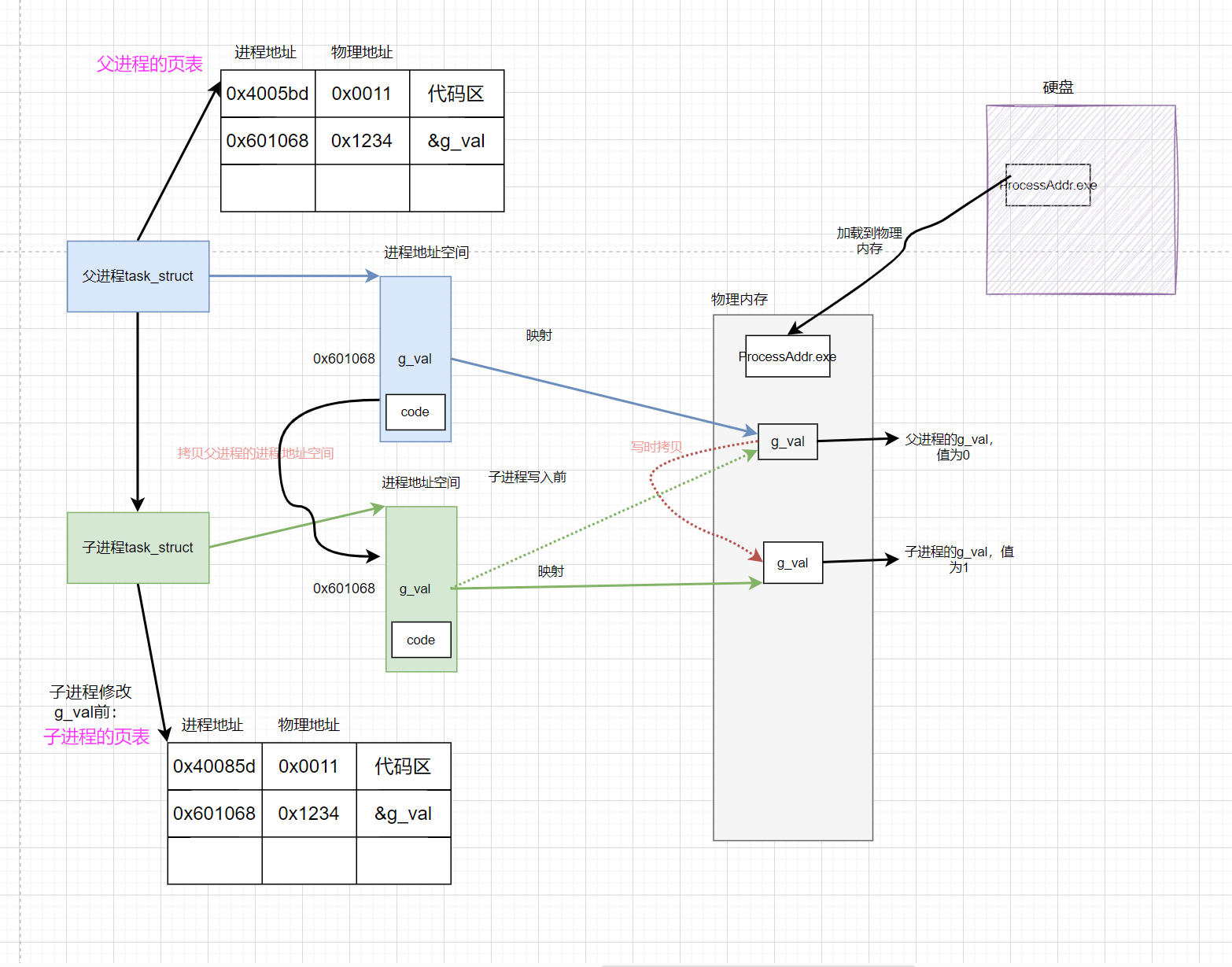1232x967 pixels.
Task: Select ProcessAddr.exe dashed box on disk
Action: pos(1048,185)
